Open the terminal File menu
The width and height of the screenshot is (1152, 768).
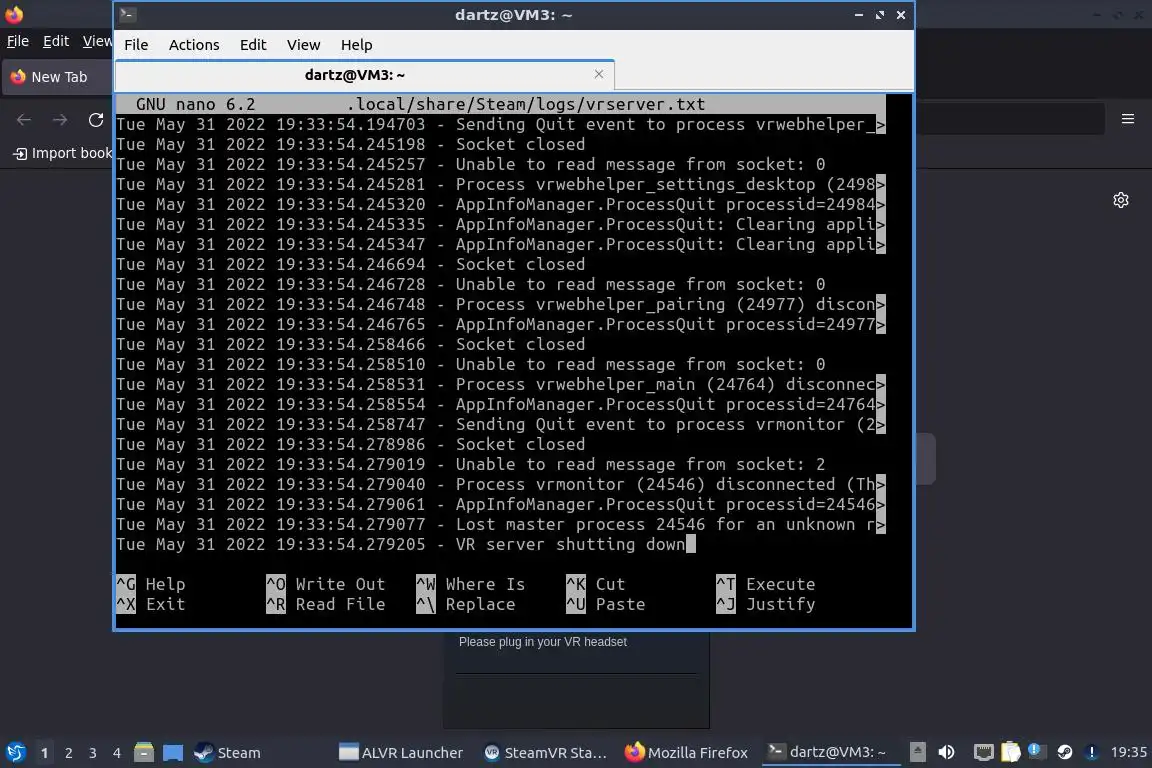coord(136,45)
